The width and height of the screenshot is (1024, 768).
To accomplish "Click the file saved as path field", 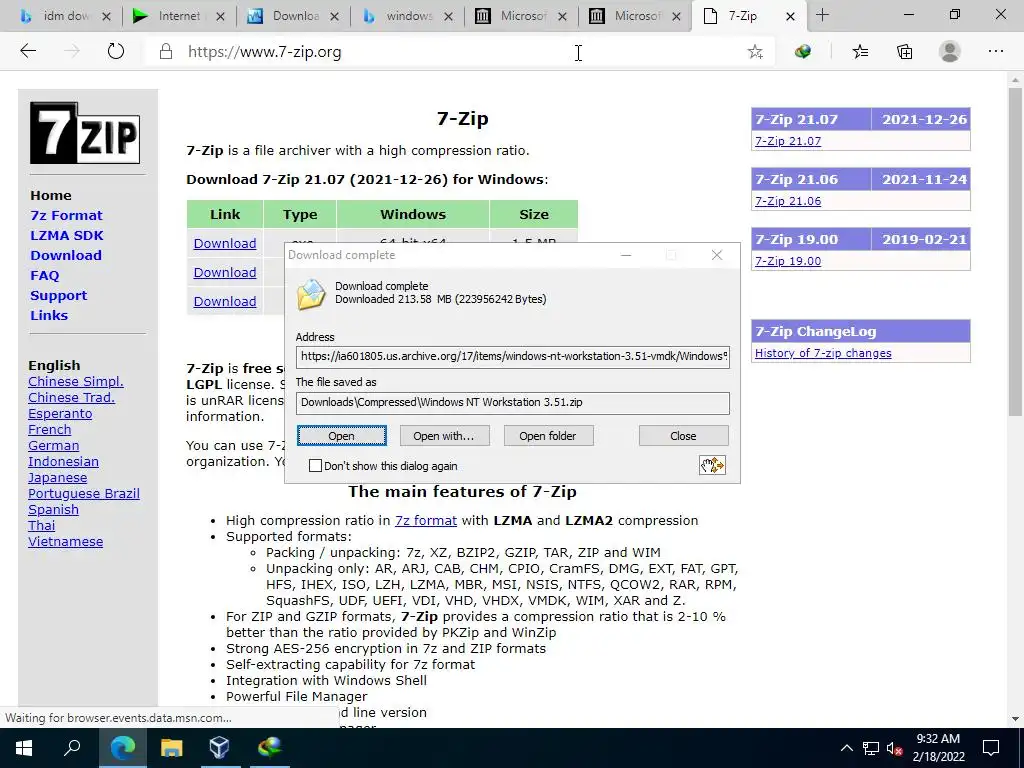I will pos(513,403).
